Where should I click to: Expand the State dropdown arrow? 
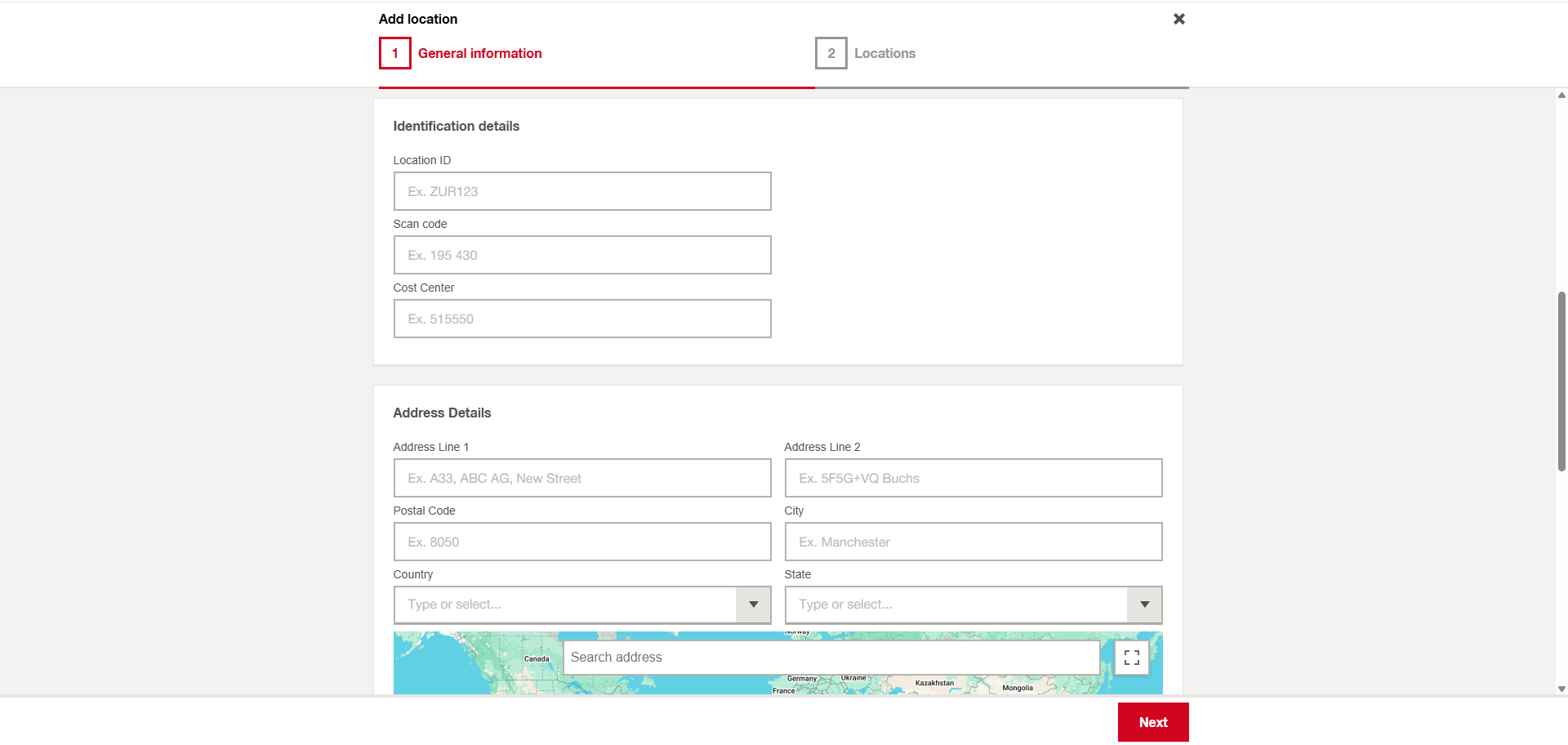pos(1144,605)
